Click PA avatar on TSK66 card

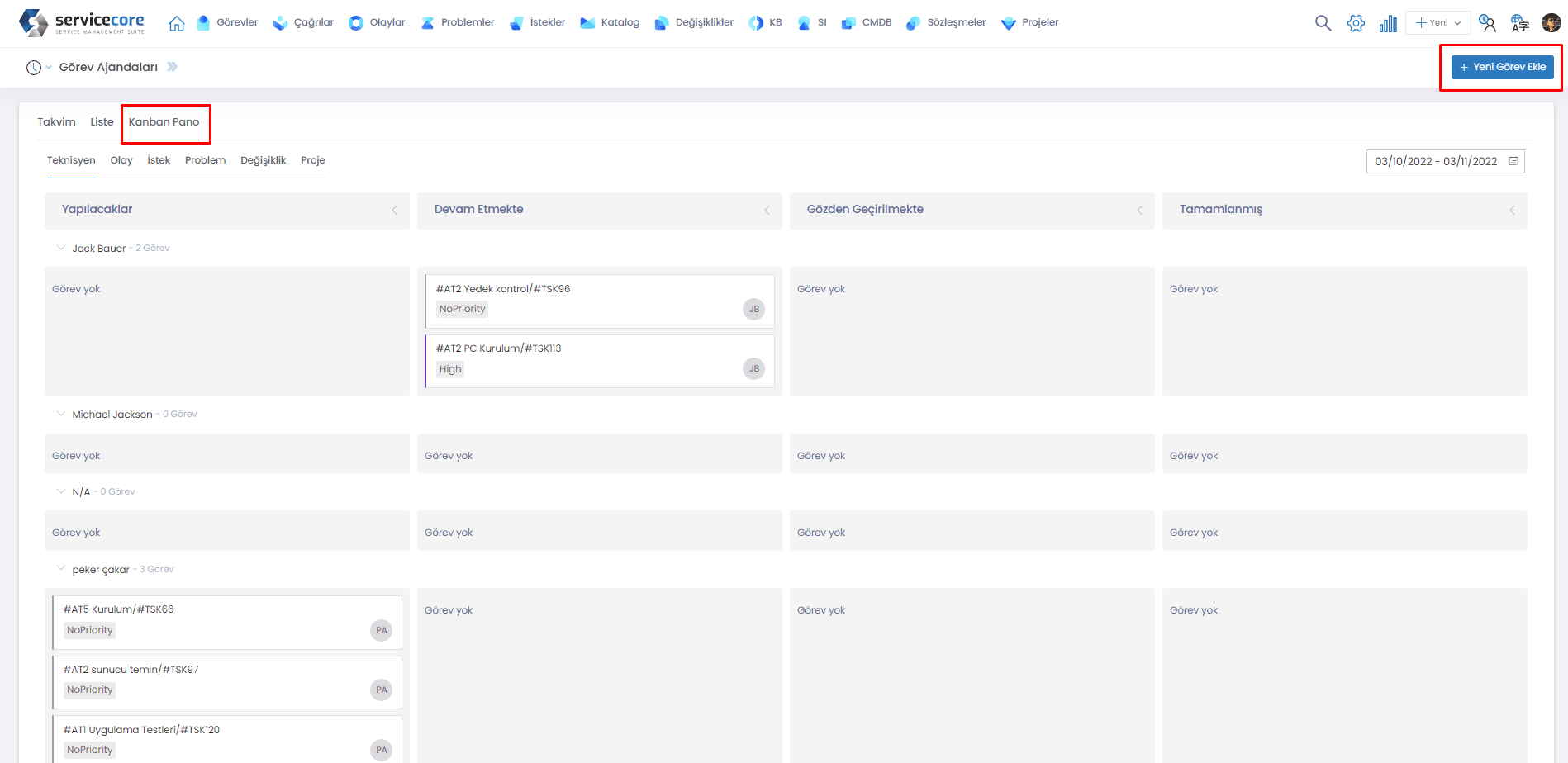381,630
